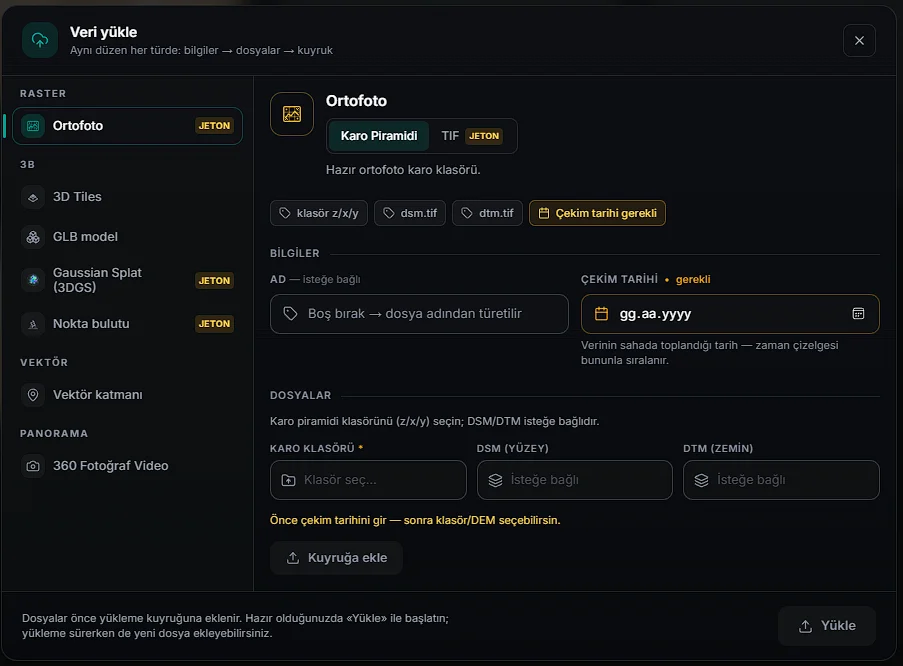The width and height of the screenshot is (903, 666).
Task: Click the DTM (Zemin) file picker
Action: pos(781,480)
